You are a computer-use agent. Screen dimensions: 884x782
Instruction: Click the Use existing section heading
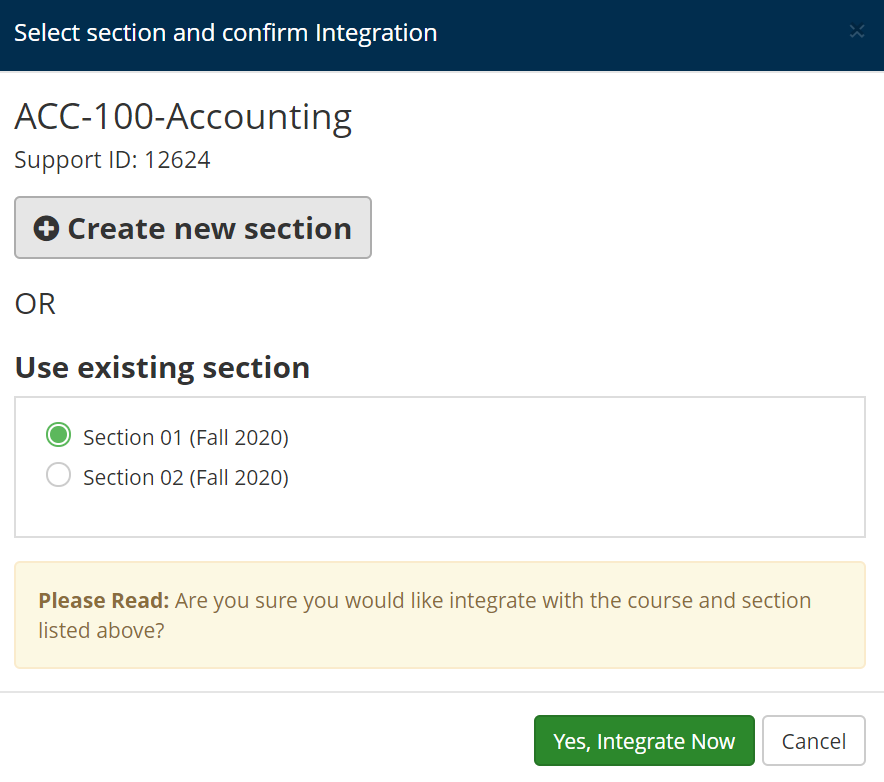coord(162,368)
